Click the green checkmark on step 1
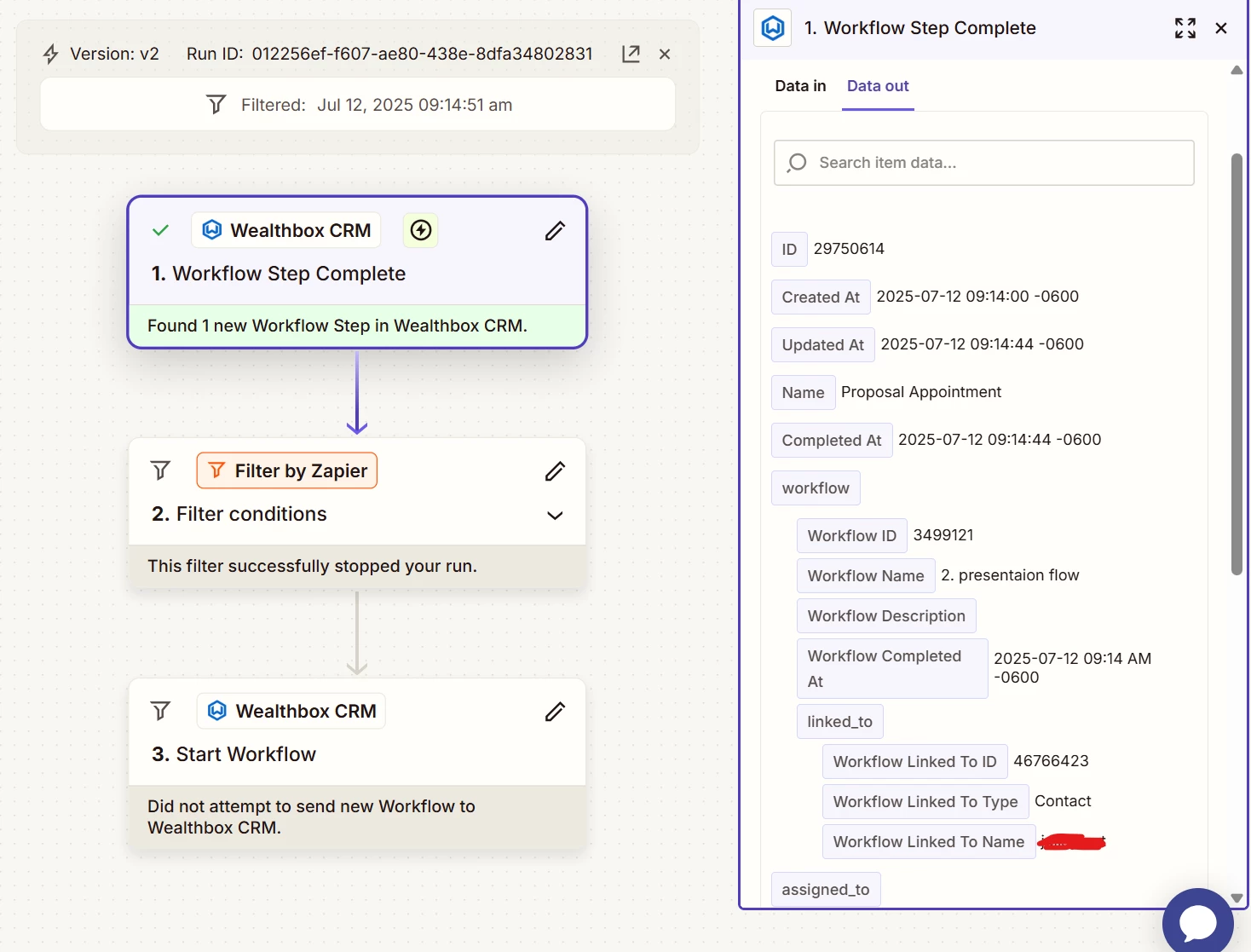Screen dimensions: 1251x952 160,230
